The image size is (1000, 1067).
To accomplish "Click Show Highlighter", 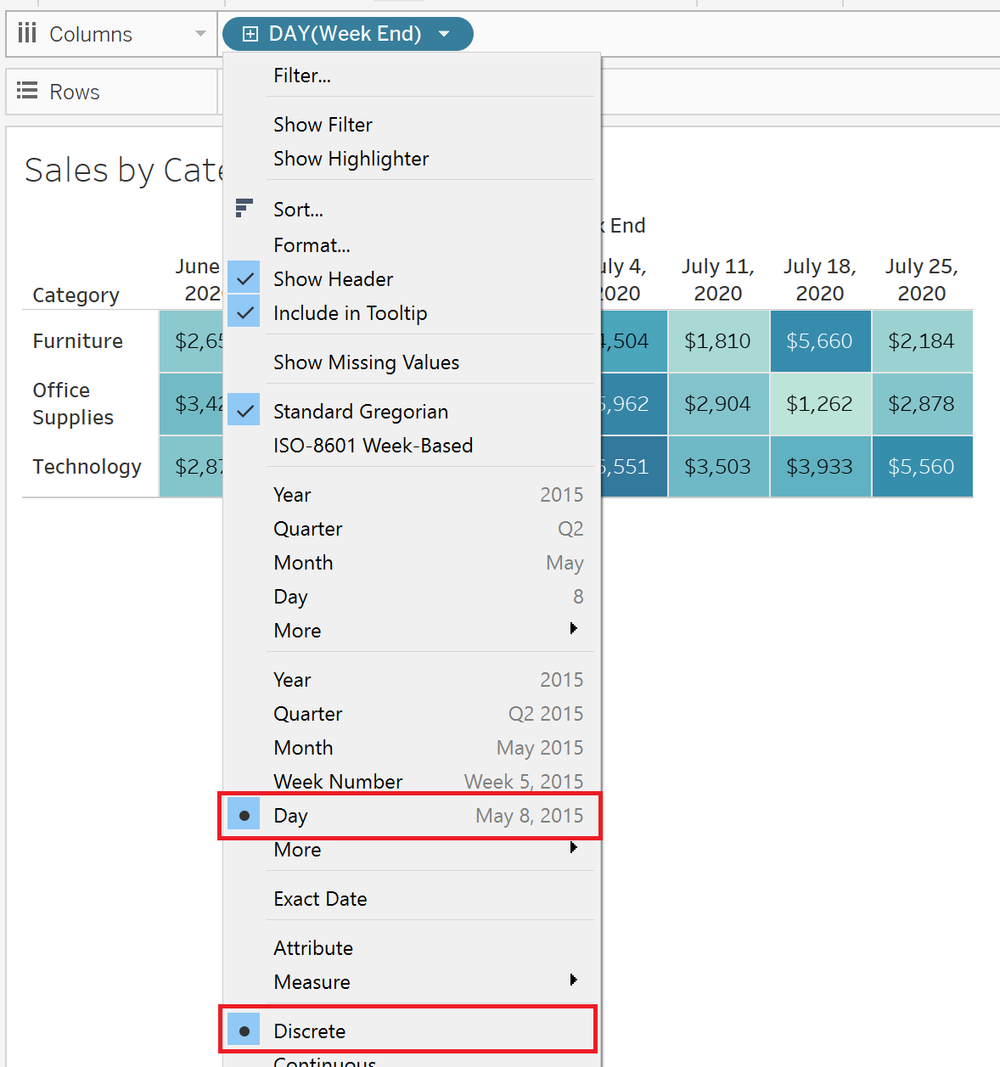I will [351, 158].
